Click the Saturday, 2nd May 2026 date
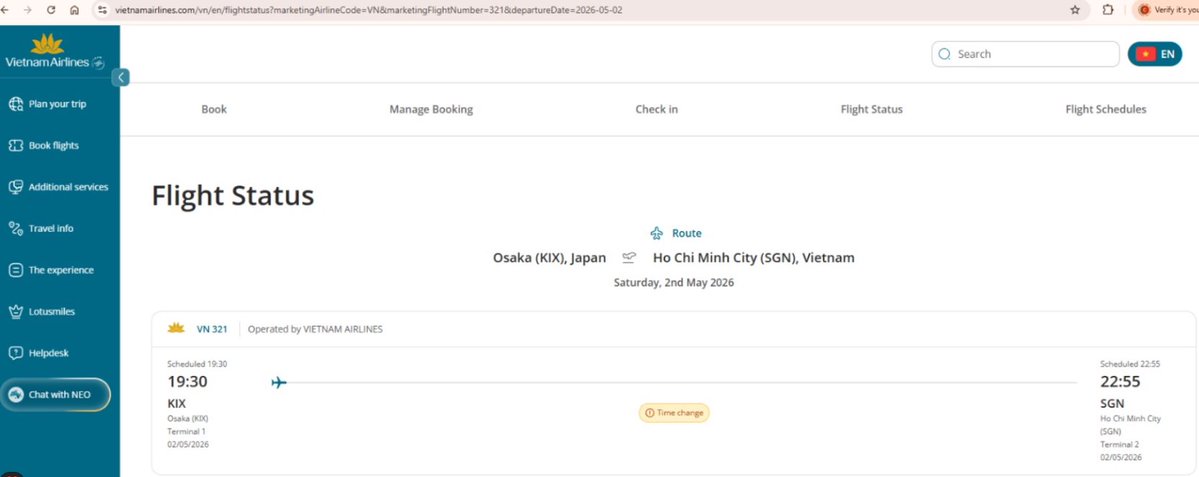 [x=674, y=282]
